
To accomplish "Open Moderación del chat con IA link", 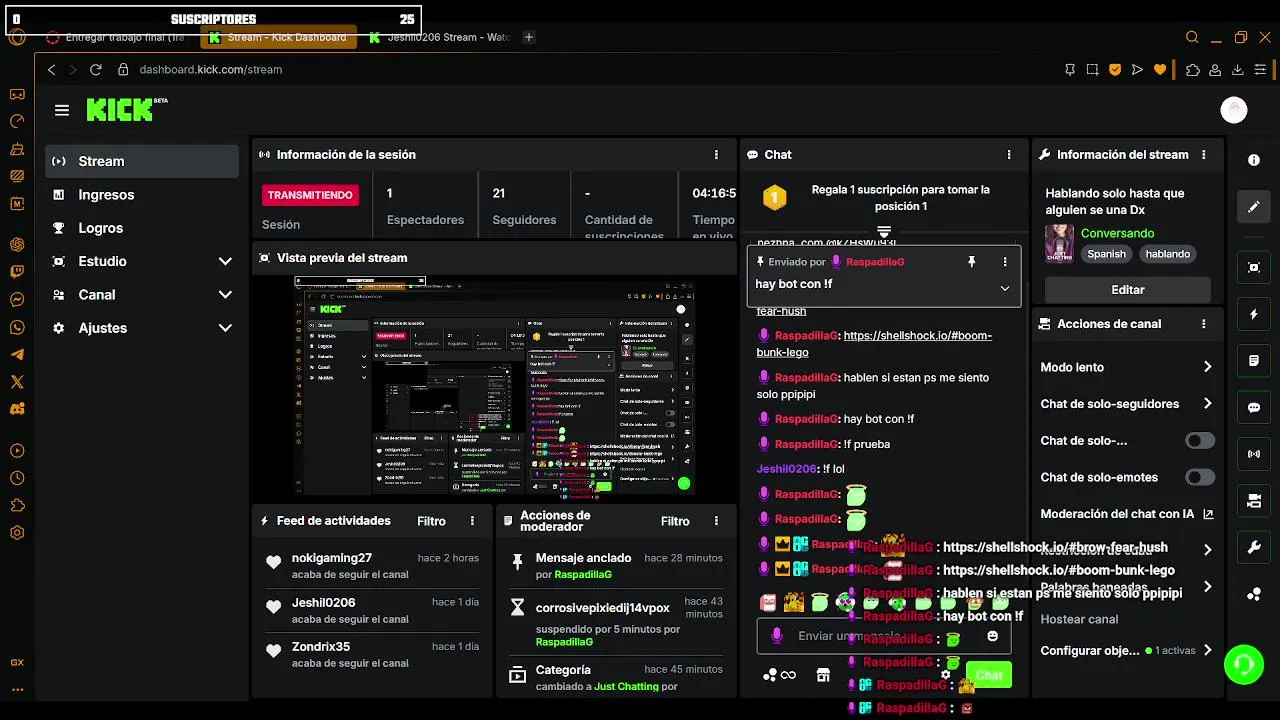I will click(1127, 514).
